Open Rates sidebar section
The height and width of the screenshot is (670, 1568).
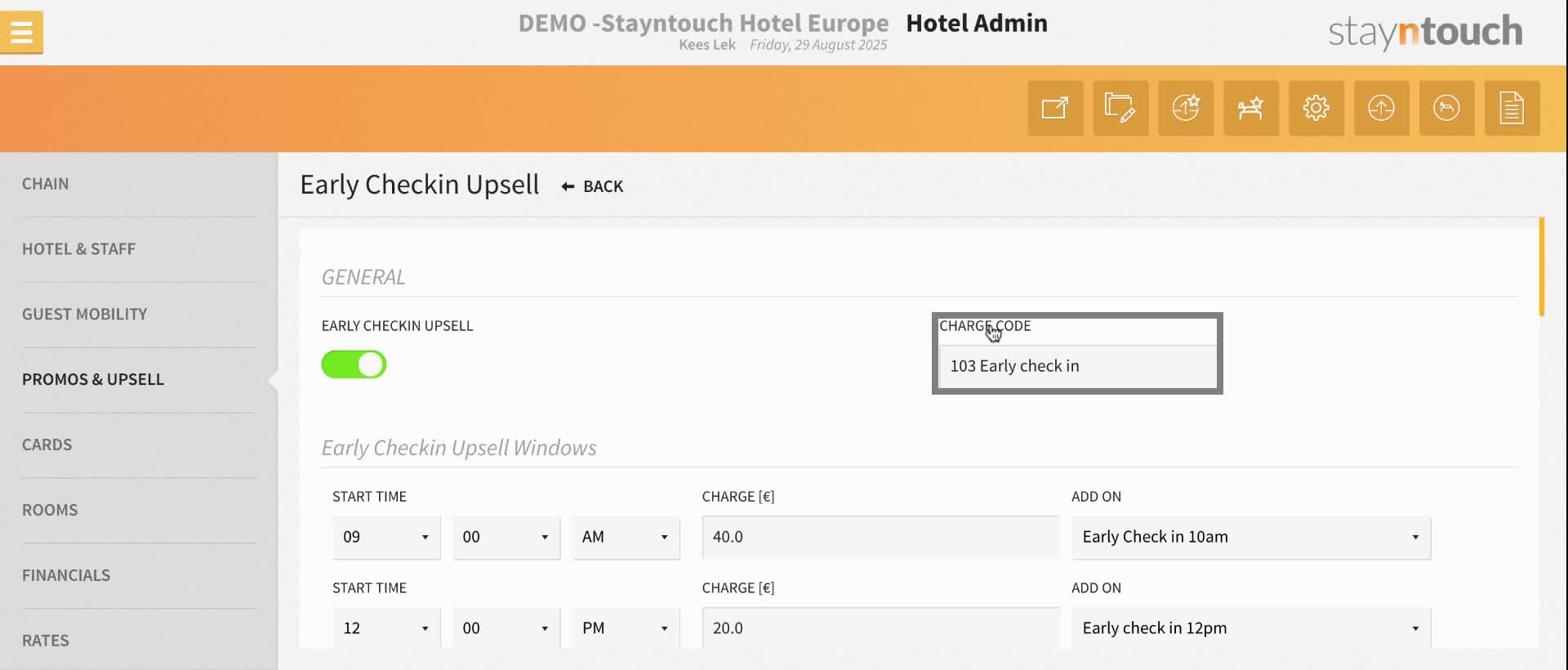point(46,641)
